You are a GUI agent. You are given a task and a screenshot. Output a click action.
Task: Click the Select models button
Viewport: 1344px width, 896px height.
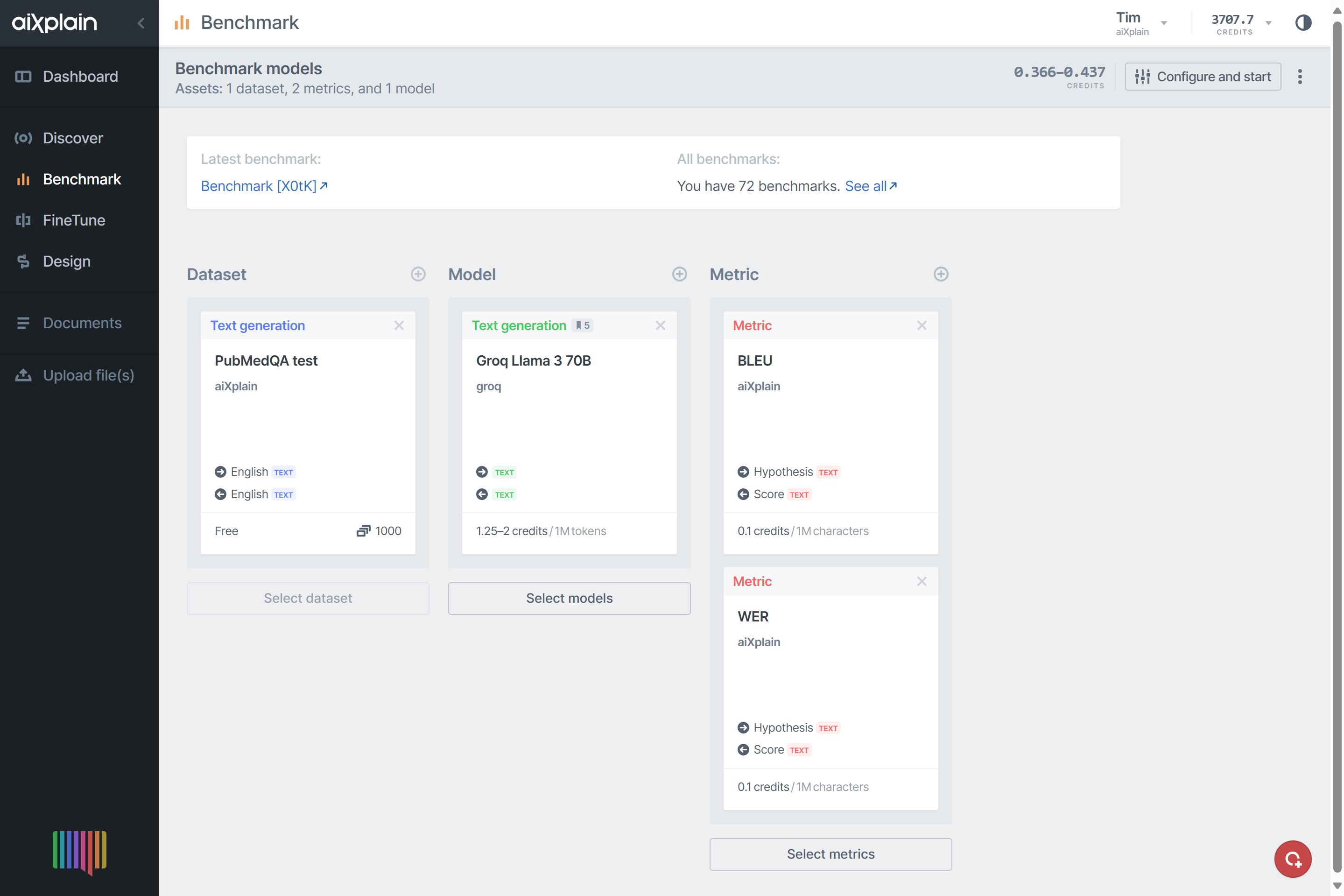569,598
